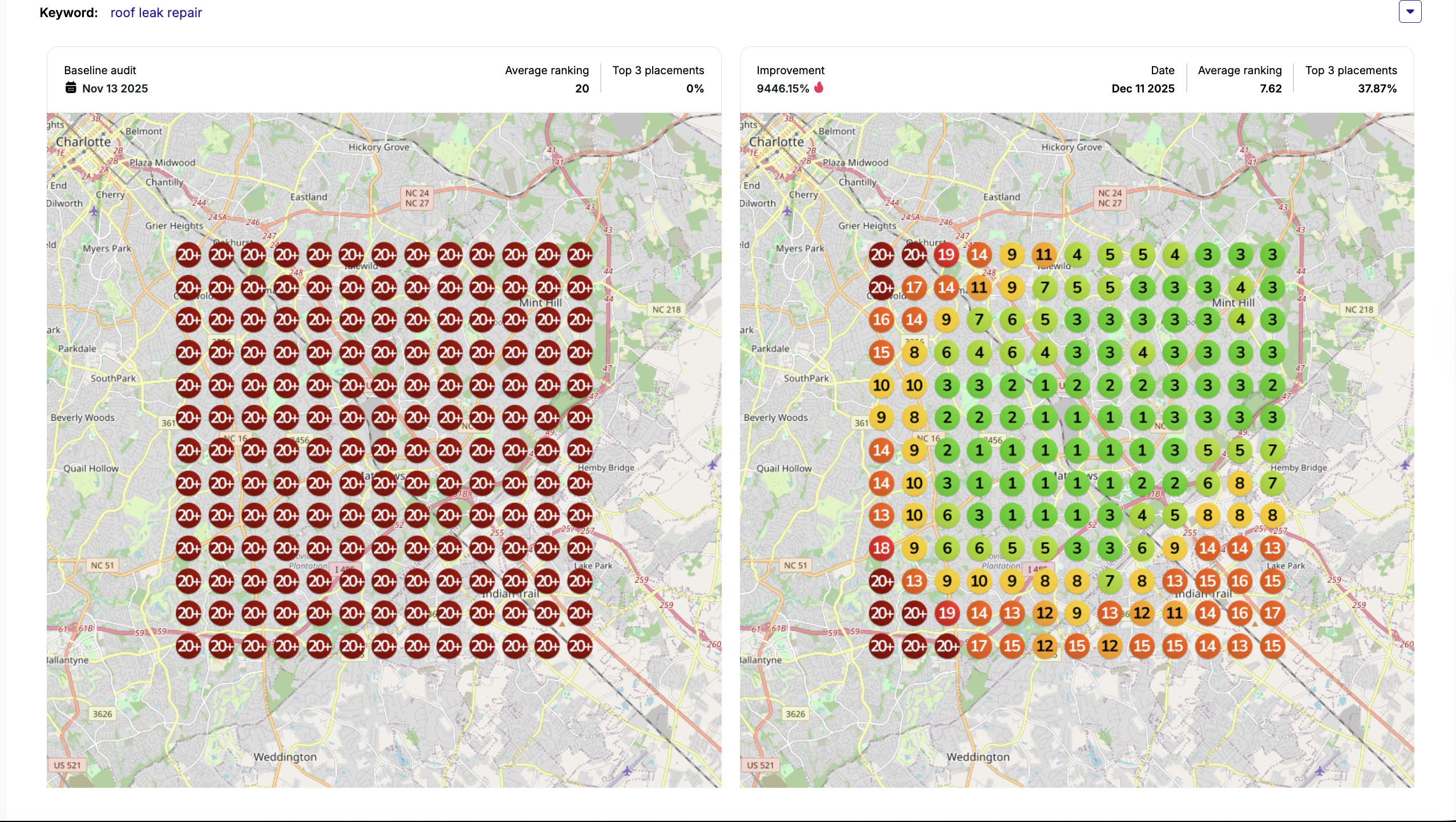Screen dimensions: 1456x822
Task: Click NC 218 road shield on baseline map
Action: pos(666,309)
